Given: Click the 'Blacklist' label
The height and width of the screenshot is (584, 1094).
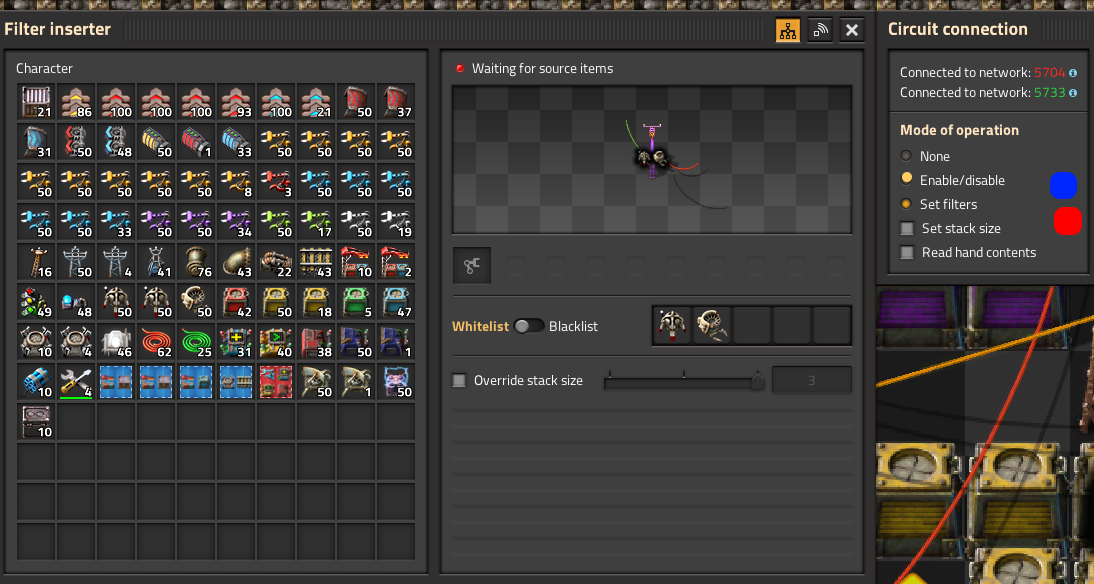Looking at the screenshot, I should coord(574,326).
